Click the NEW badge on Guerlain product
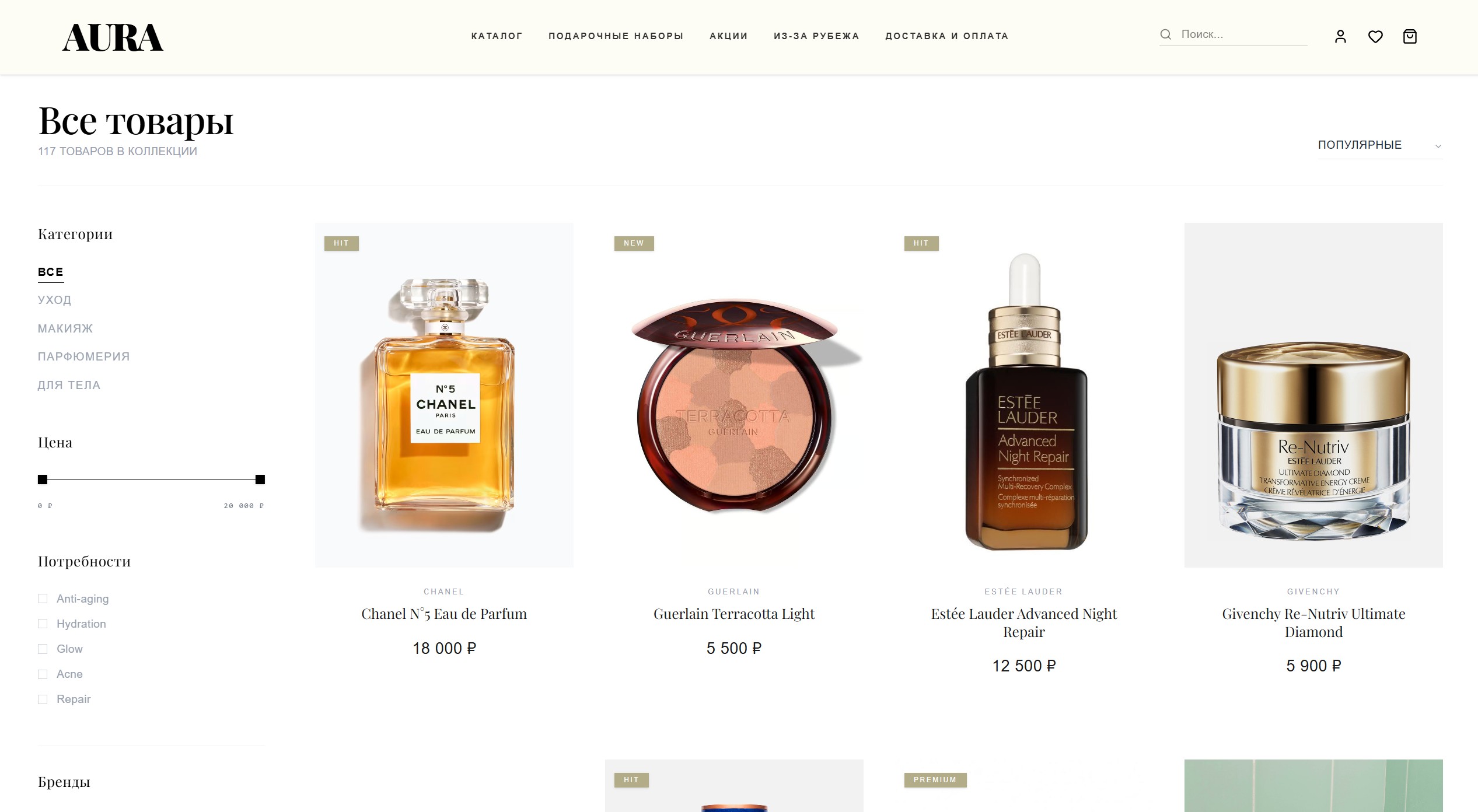This screenshot has height=812, width=1478. click(634, 243)
